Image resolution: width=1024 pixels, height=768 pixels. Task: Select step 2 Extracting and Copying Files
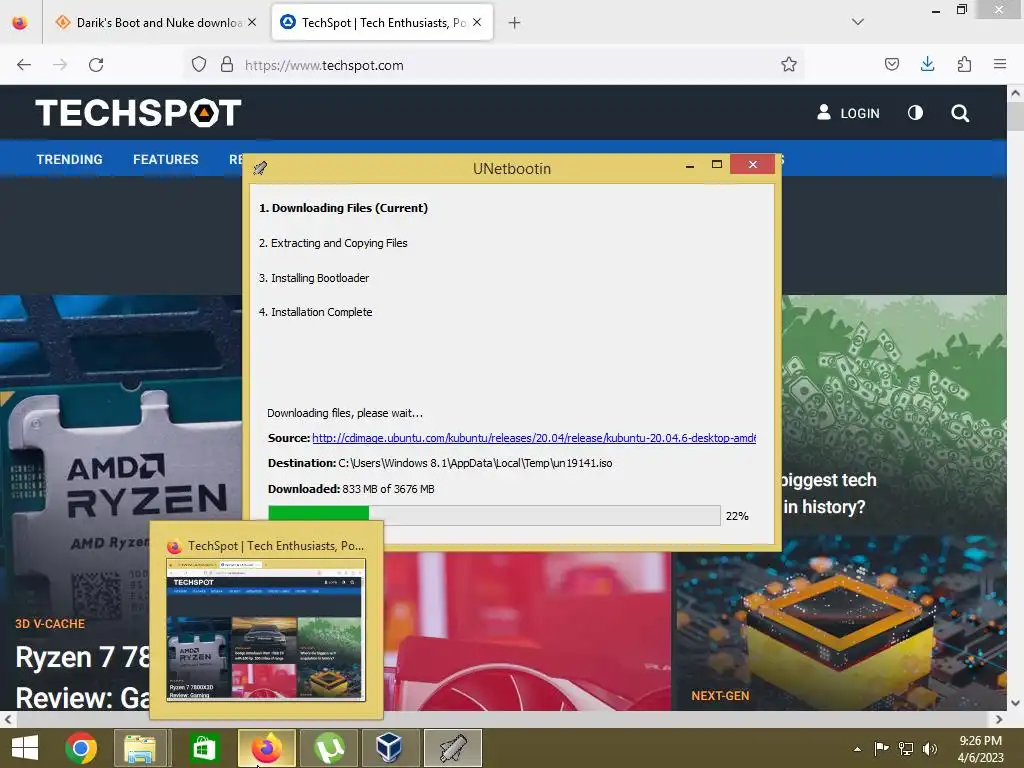pos(333,243)
